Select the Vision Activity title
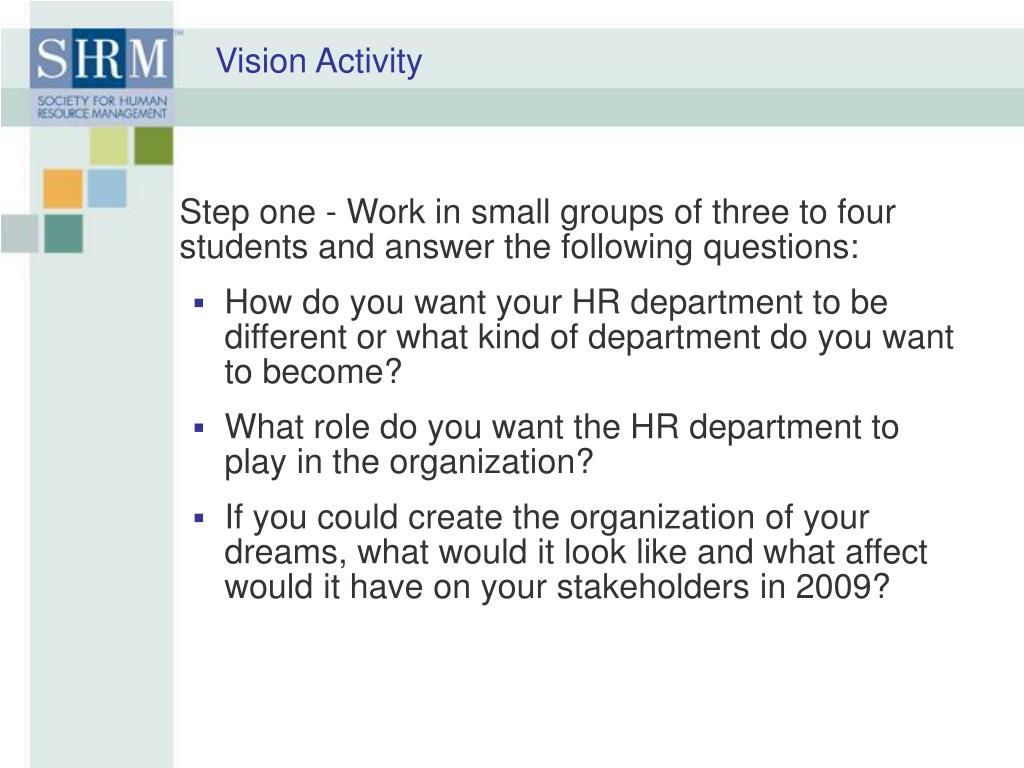This screenshot has width=1024, height=768. pyautogui.click(x=319, y=61)
